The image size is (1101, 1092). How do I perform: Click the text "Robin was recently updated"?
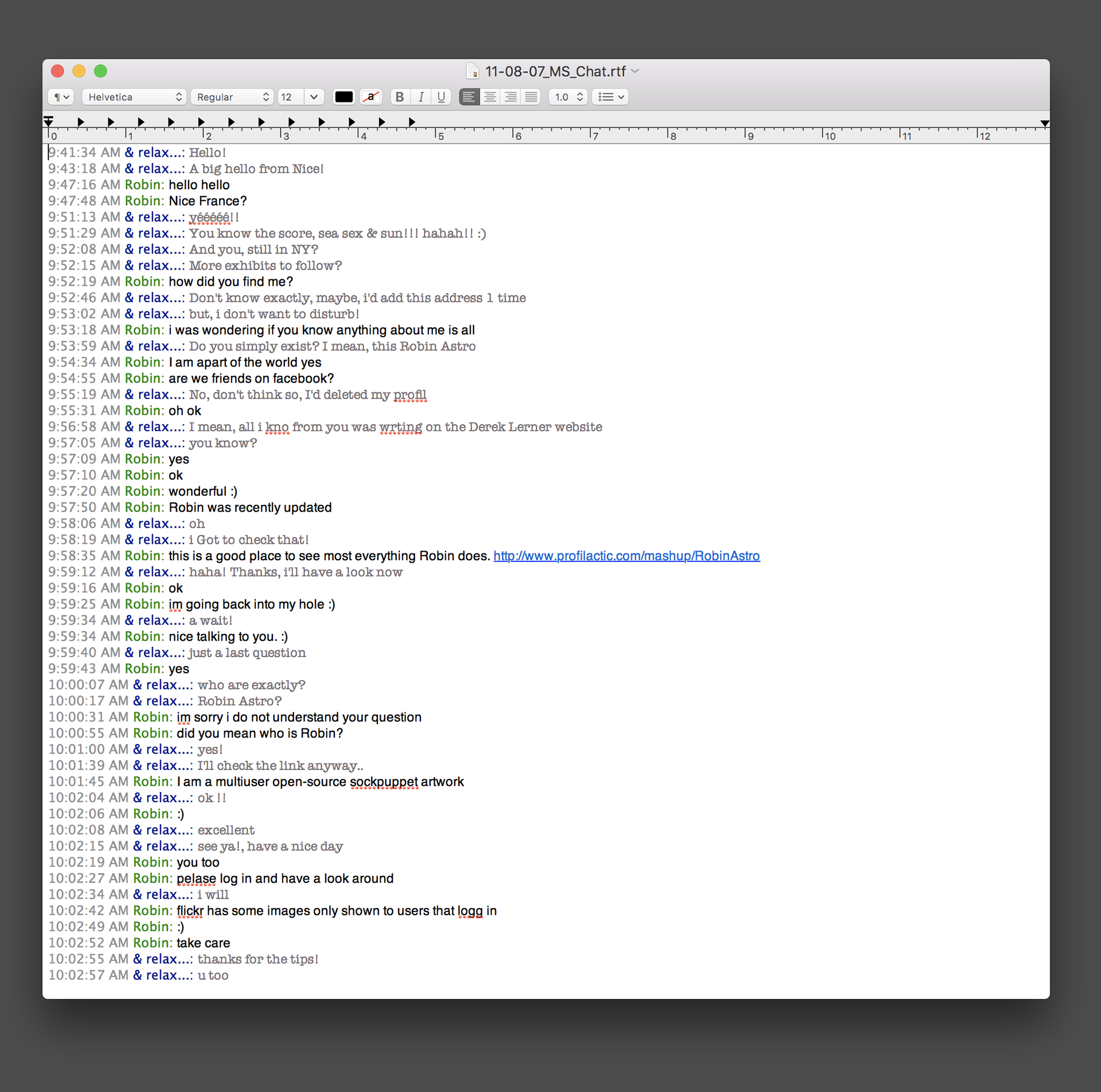click(250, 508)
